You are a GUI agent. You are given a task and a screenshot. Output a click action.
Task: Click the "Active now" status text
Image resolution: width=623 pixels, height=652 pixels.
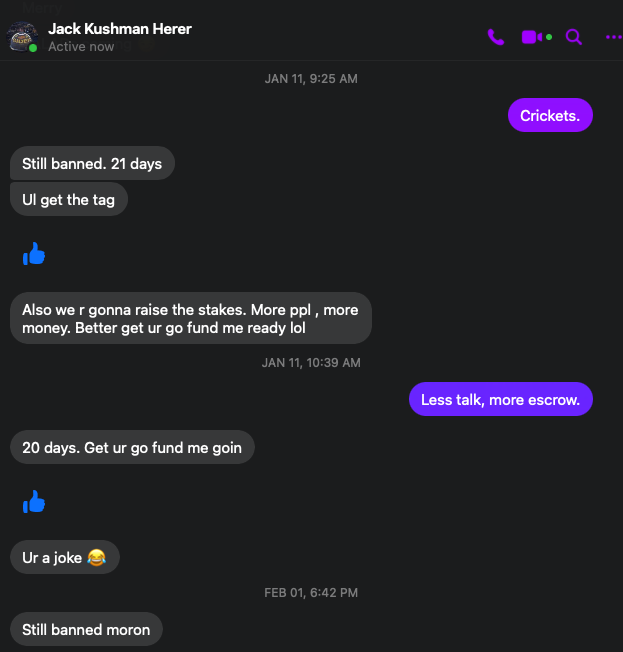(x=81, y=47)
